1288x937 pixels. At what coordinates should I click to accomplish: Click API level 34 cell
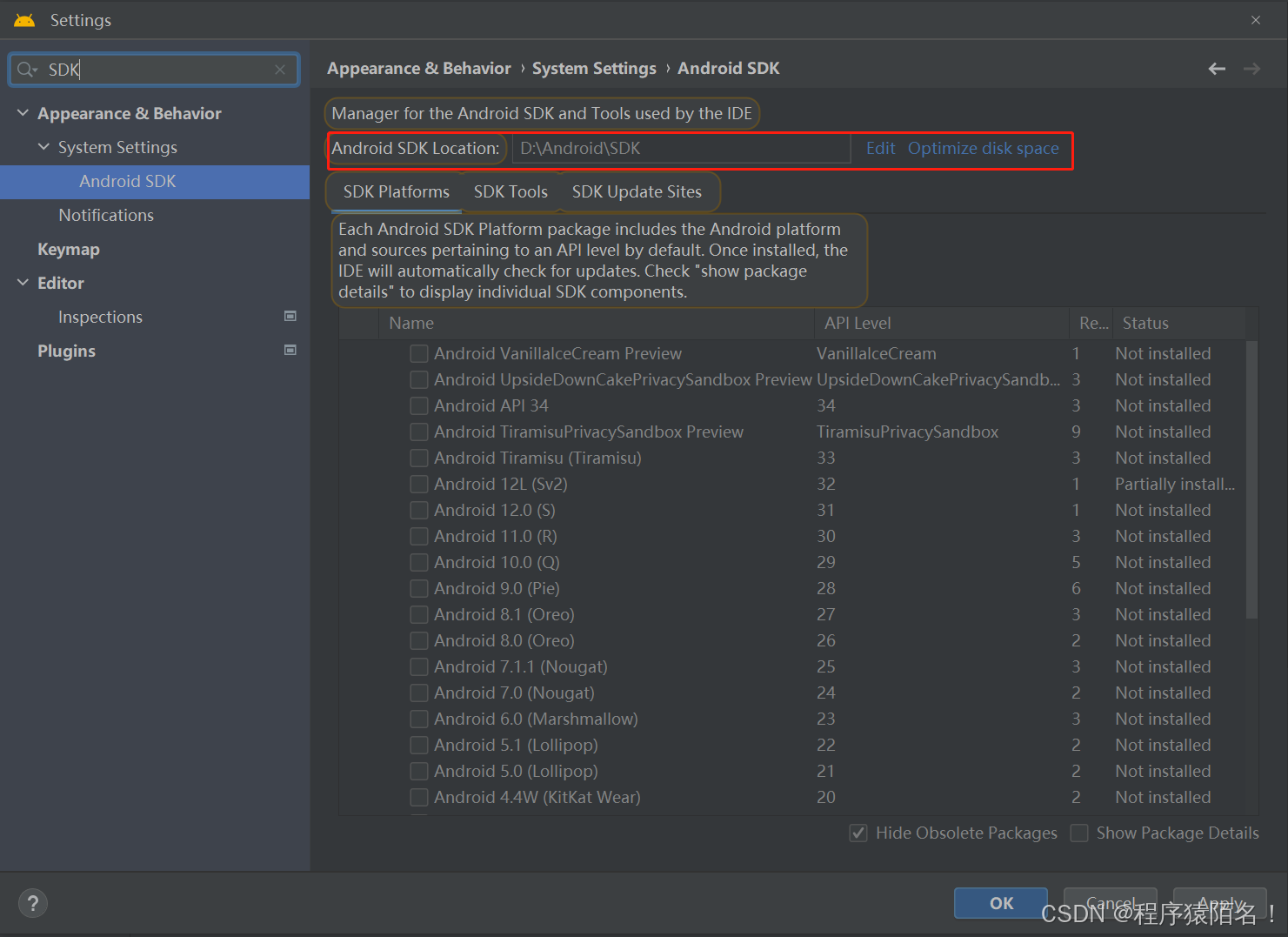826,405
